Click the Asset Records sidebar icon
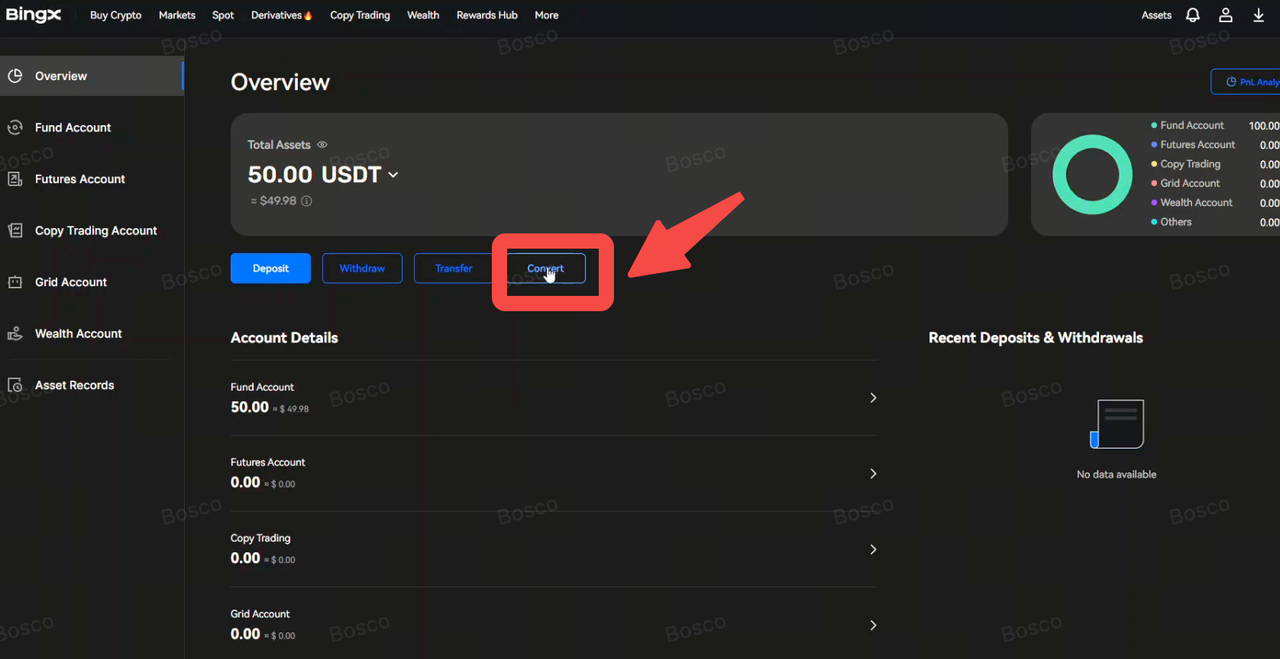 tap(15, 385)
